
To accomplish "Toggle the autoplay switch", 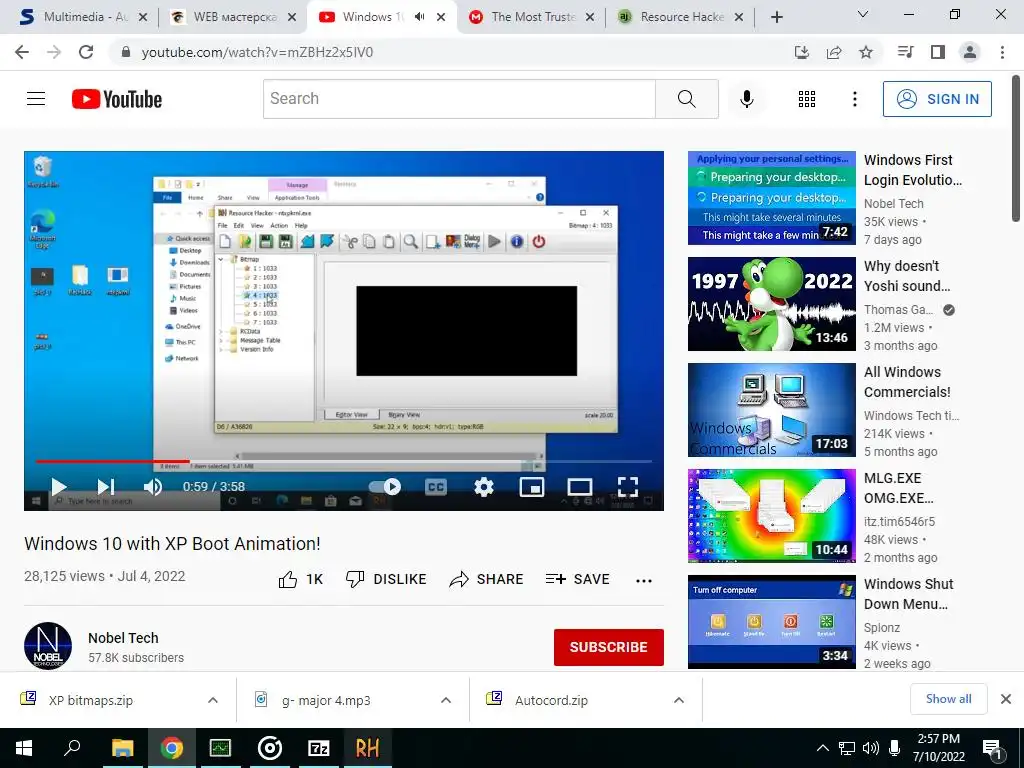I will click(x=385, y=487).
